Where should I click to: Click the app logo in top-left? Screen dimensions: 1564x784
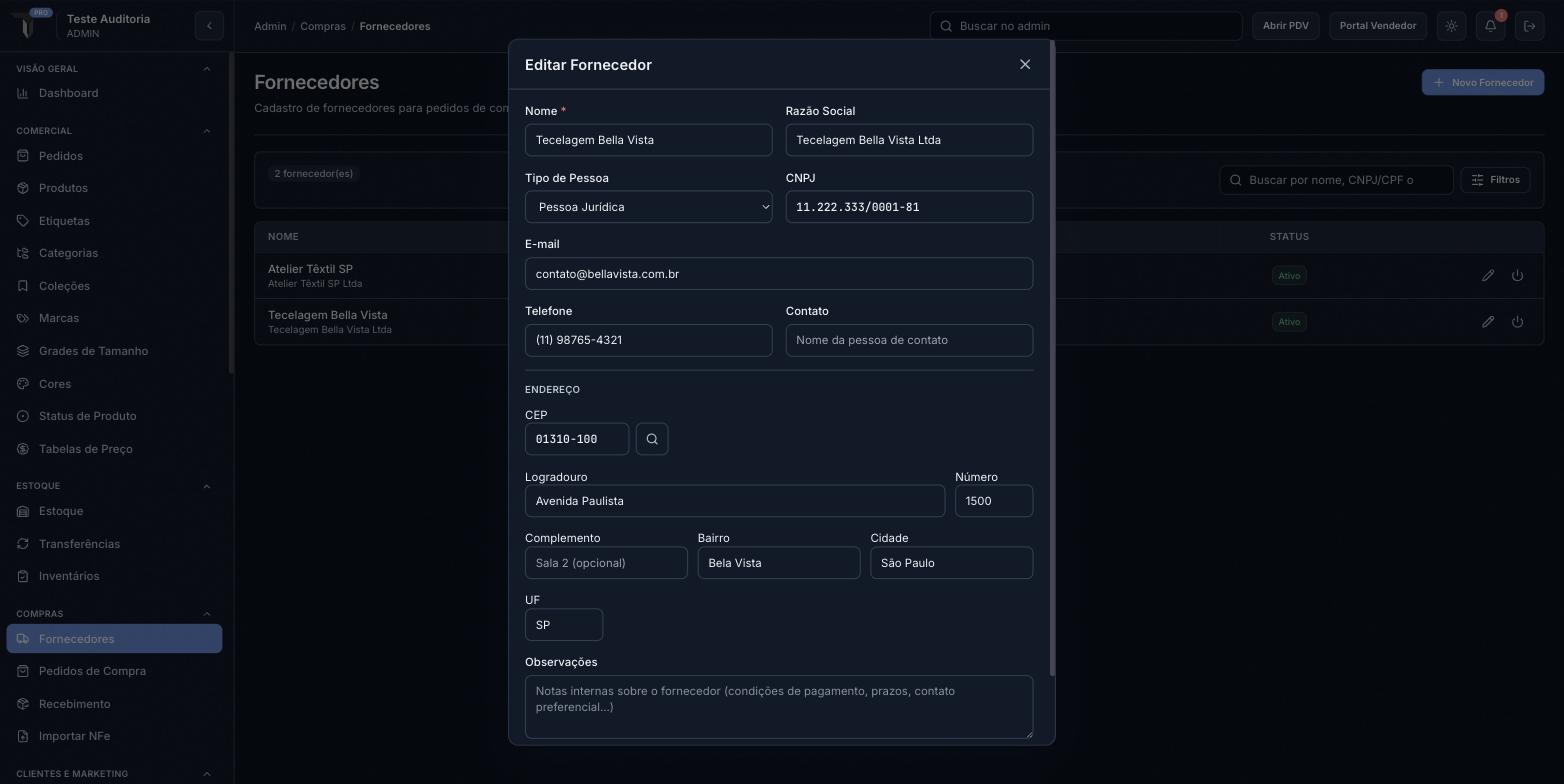pos(28,25)
